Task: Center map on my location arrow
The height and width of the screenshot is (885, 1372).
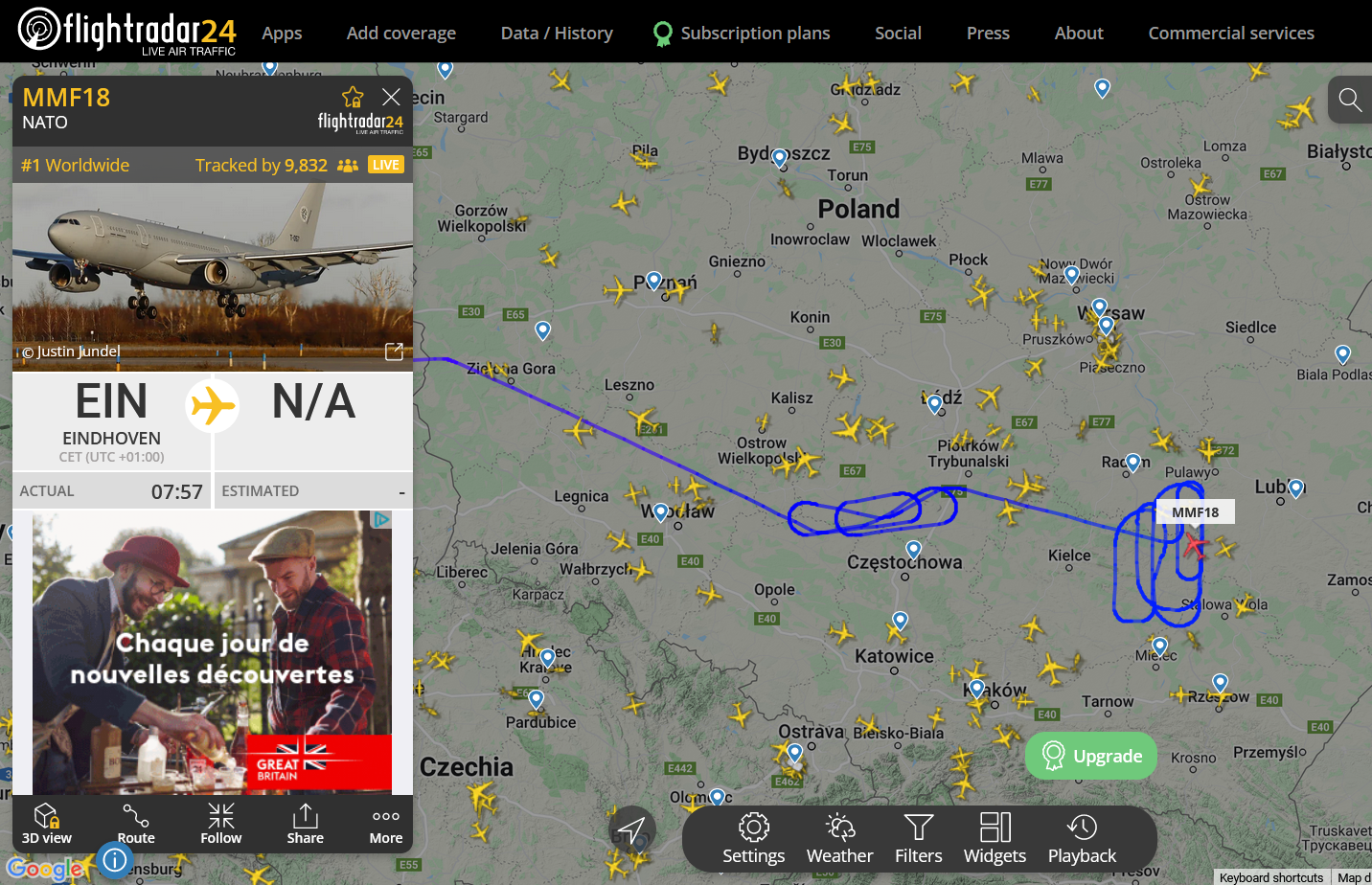Action: tap(631, 829)
